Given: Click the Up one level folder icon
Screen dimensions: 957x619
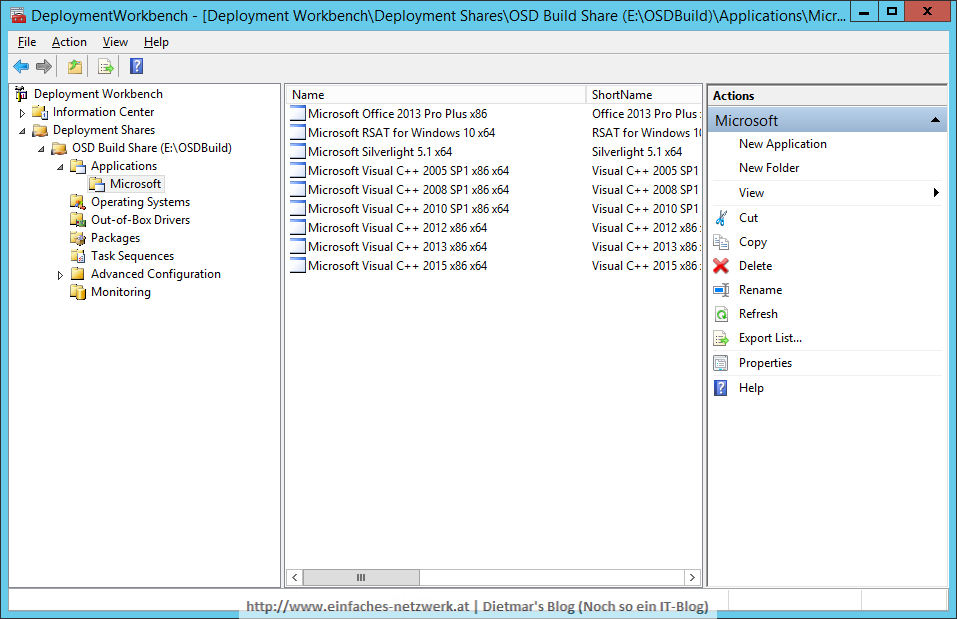Looking at the screenshot, I should 74,66.
